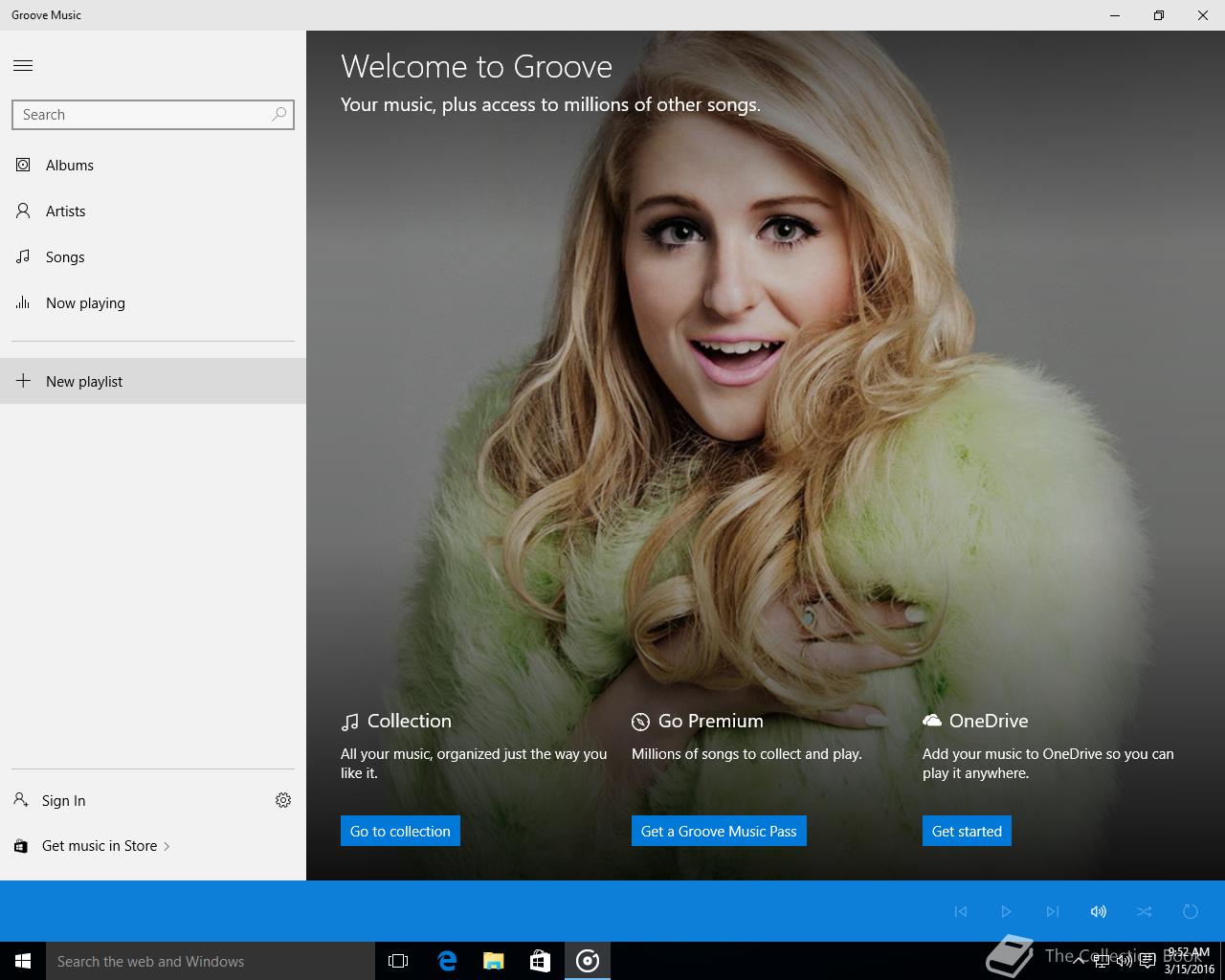Click the Search the web and Windows box
Viewport: 1225px width, 980px height.
point(211,961)
